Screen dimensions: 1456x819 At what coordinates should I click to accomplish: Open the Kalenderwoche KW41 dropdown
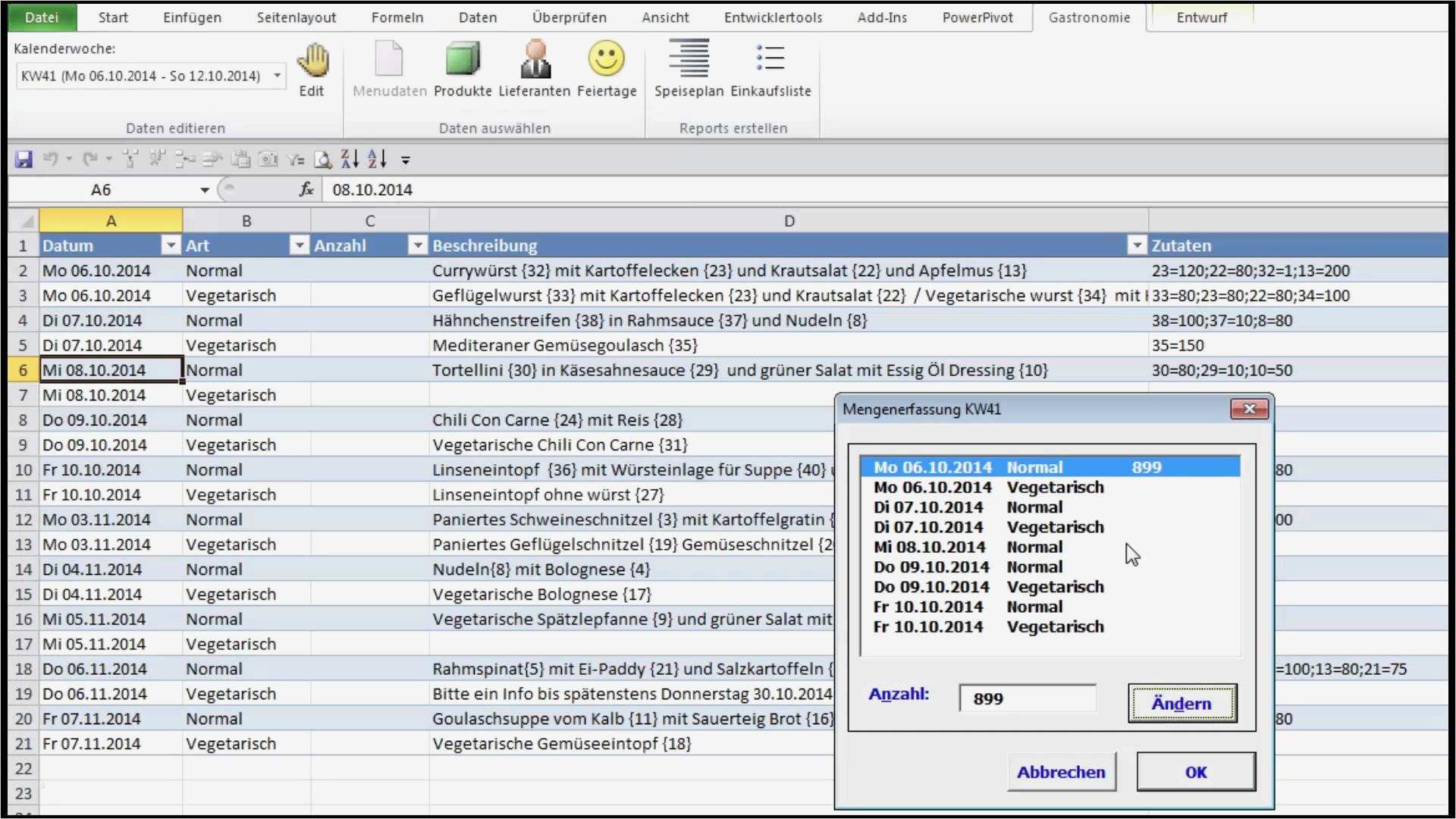[x=278, y=76]
